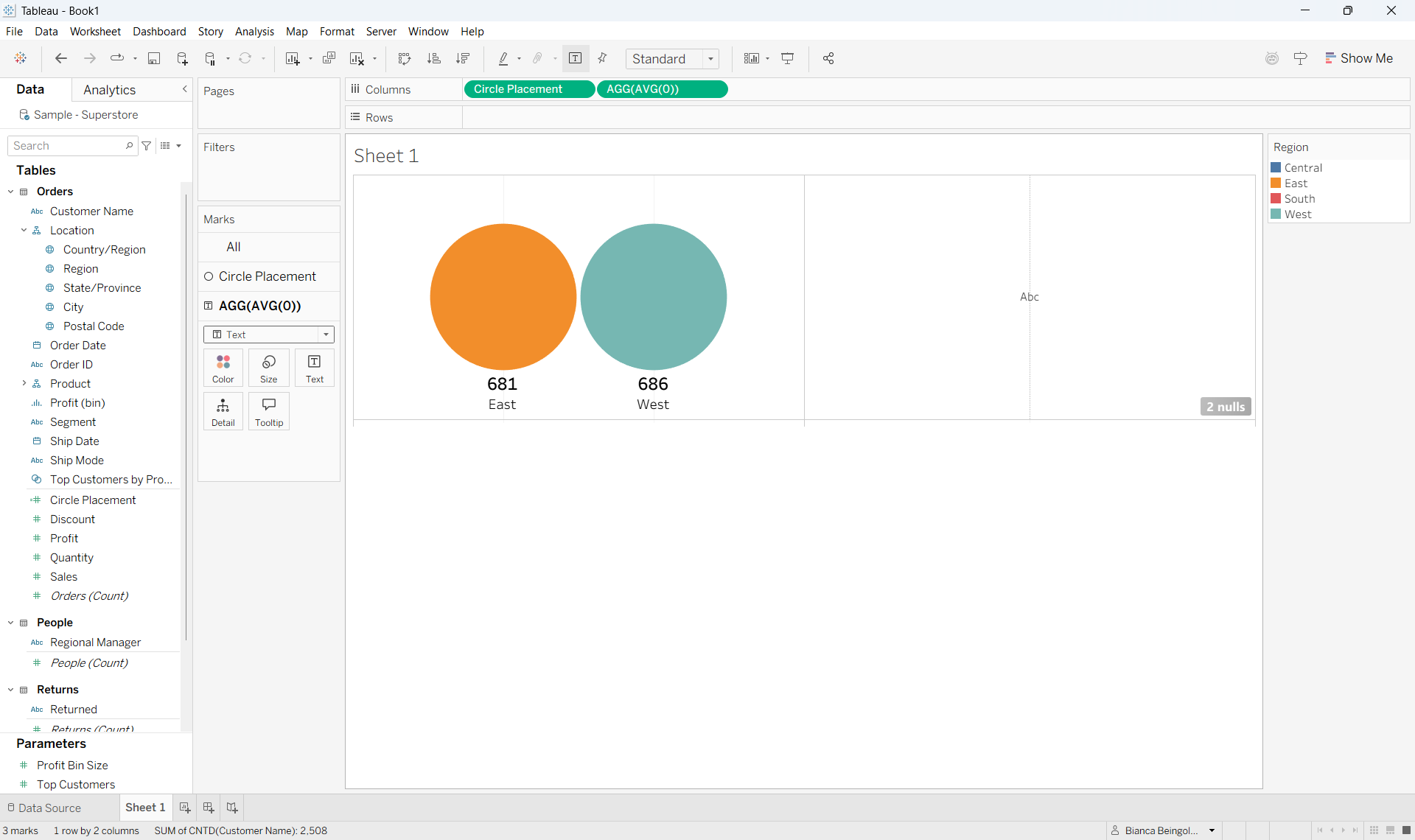The height and width of the screenshot is (840, 1415).
Task: Click the South red legend swatch
Action: click(x=1276, y=199)
